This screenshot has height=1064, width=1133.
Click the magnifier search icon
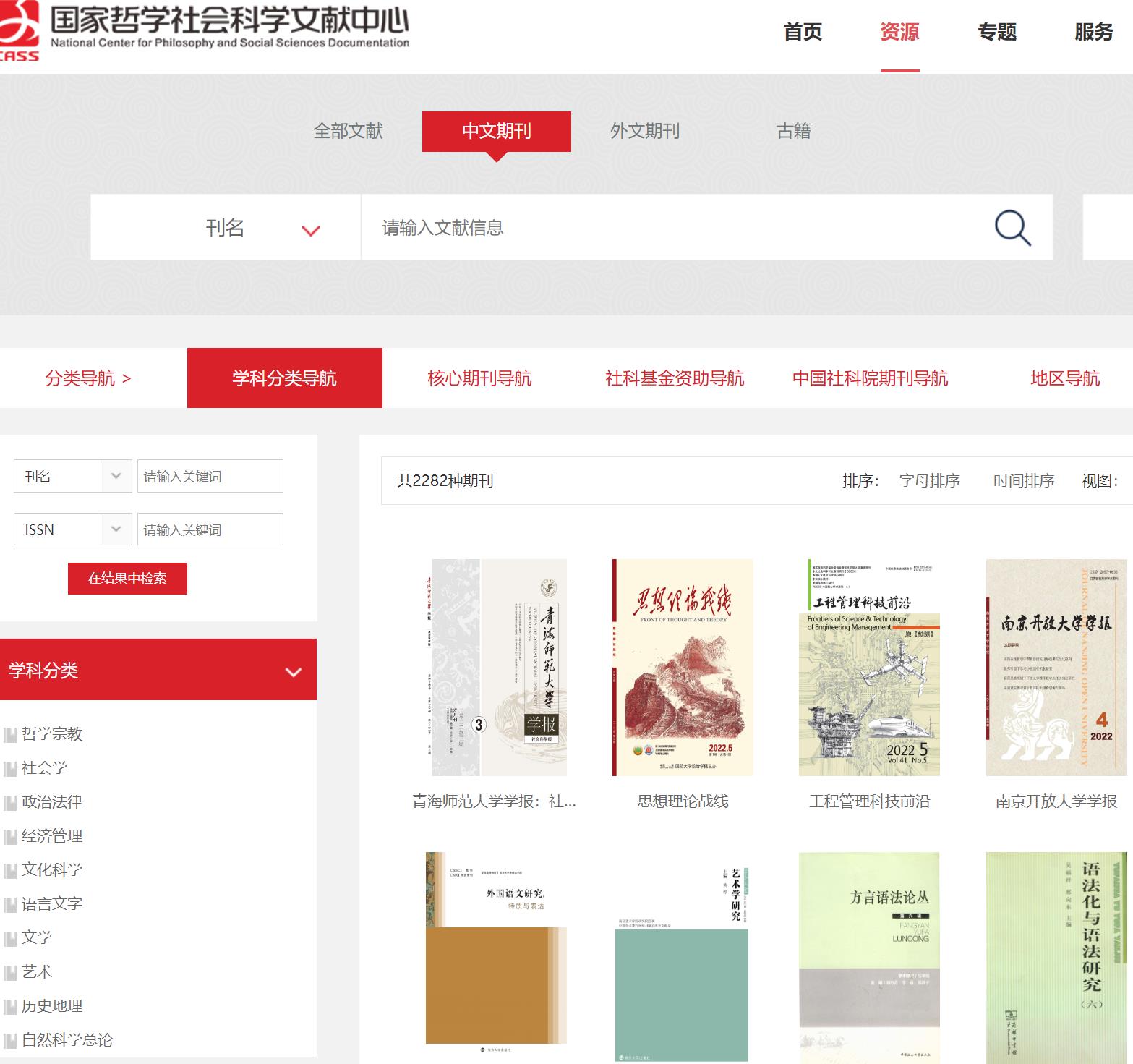[x=1012, y=227]
